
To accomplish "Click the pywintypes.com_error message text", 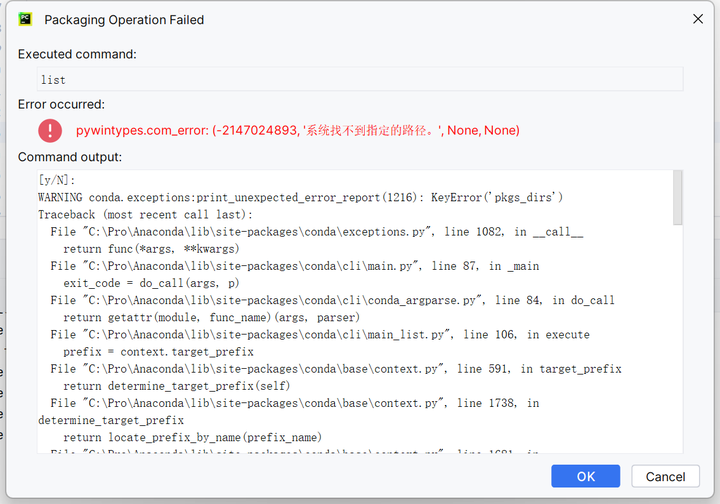I will point(298,130).
